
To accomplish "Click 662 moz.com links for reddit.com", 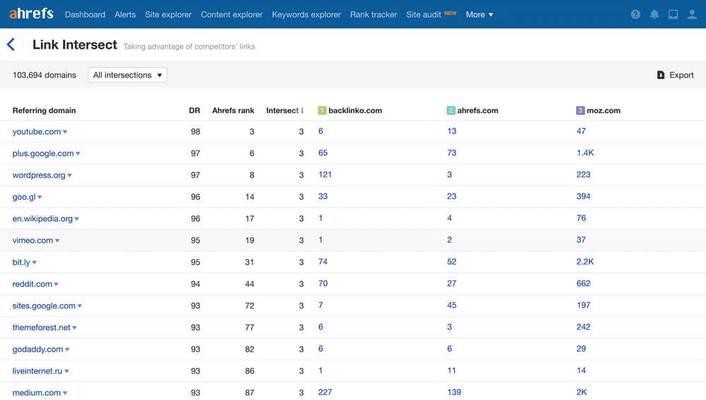I will (583, 283).
